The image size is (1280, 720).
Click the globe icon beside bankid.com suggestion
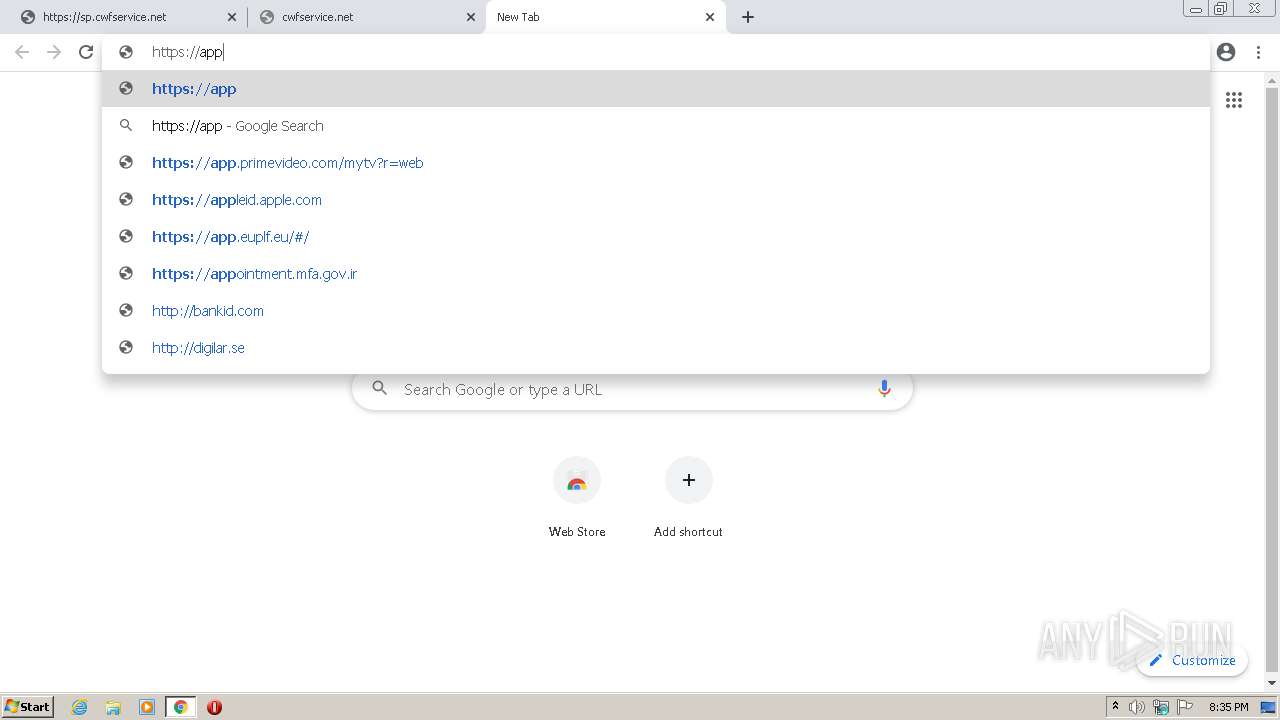[126, 310]
